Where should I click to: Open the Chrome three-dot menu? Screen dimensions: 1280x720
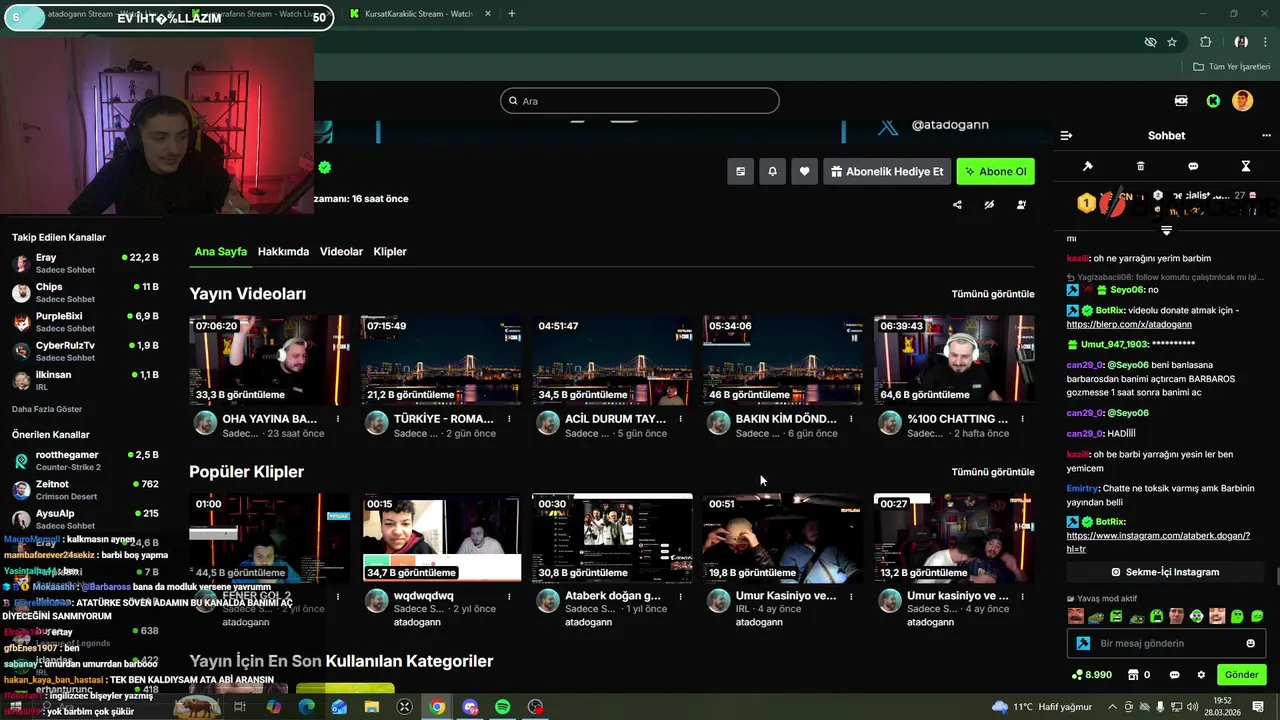point(1266,42)
